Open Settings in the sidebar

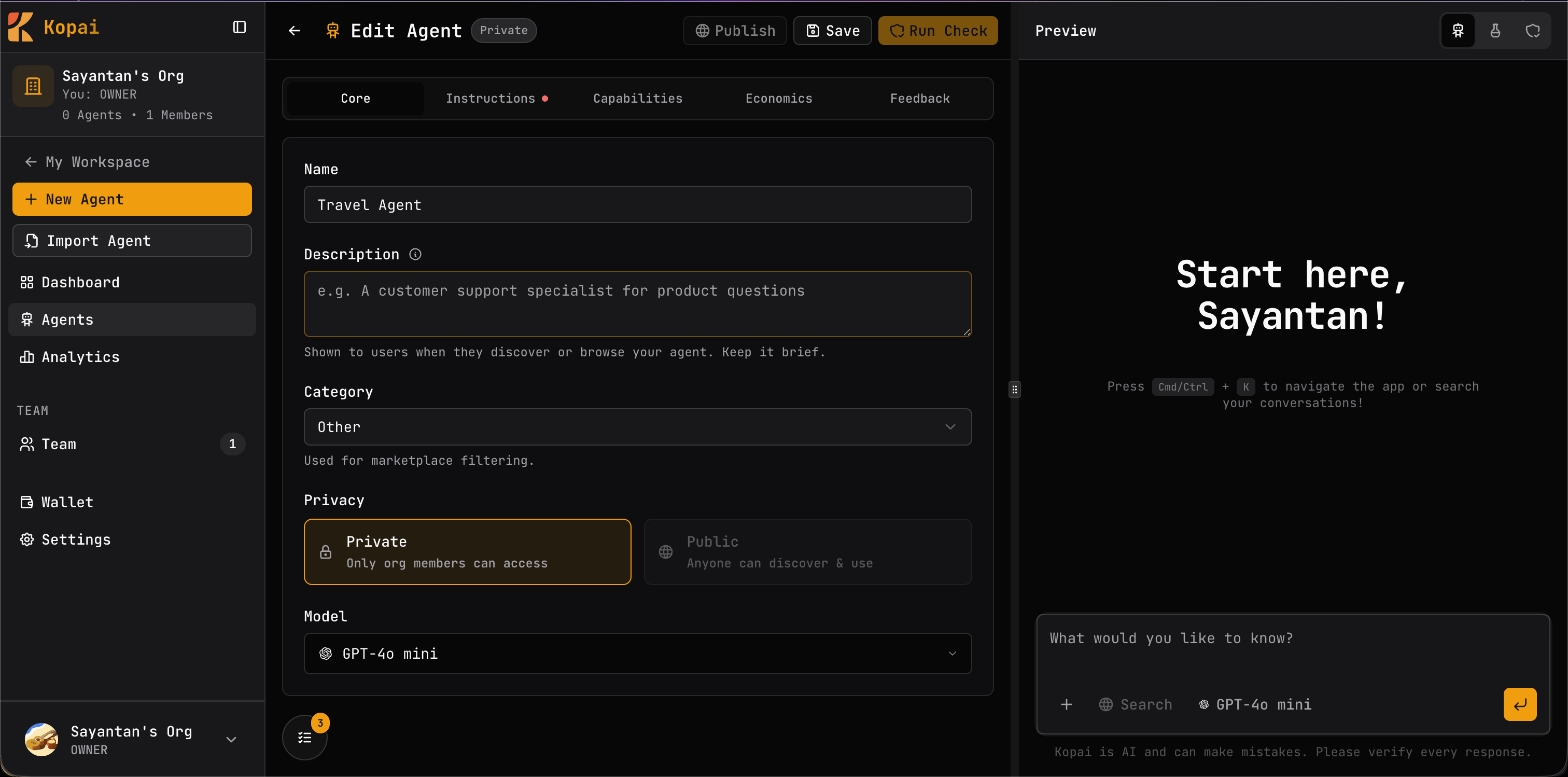pyautogui.click(x=132, y=539)
